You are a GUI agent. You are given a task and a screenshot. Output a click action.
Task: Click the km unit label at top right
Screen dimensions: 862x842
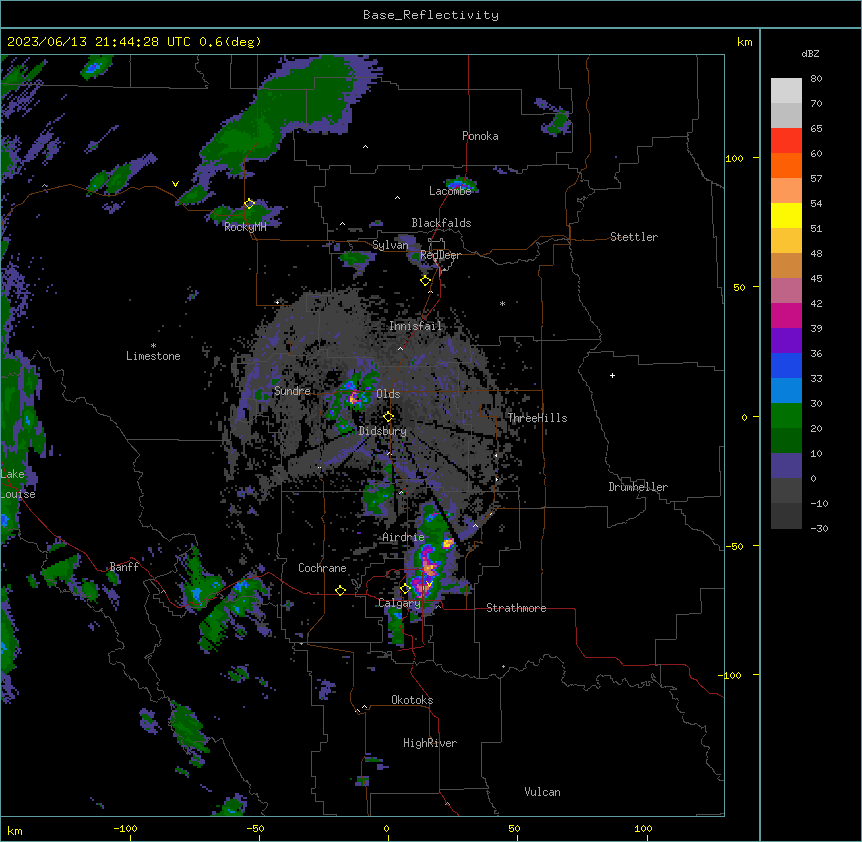[x=745, y=42]
